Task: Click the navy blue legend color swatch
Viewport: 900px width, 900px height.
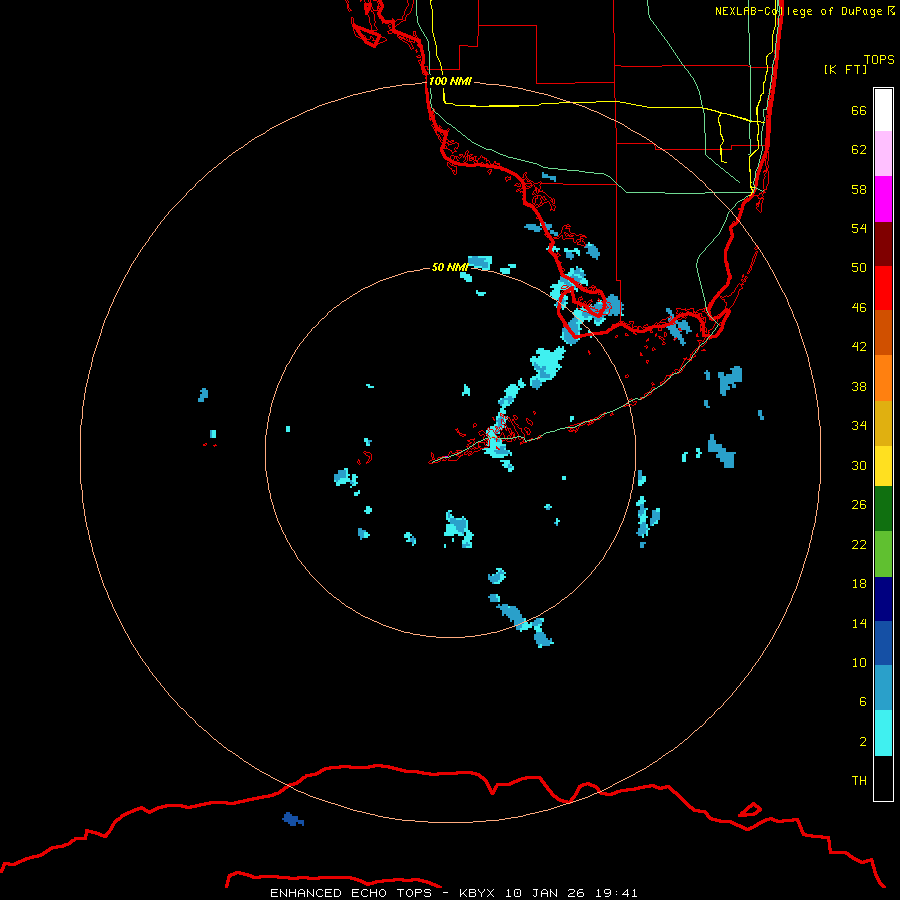Action: 883,599
